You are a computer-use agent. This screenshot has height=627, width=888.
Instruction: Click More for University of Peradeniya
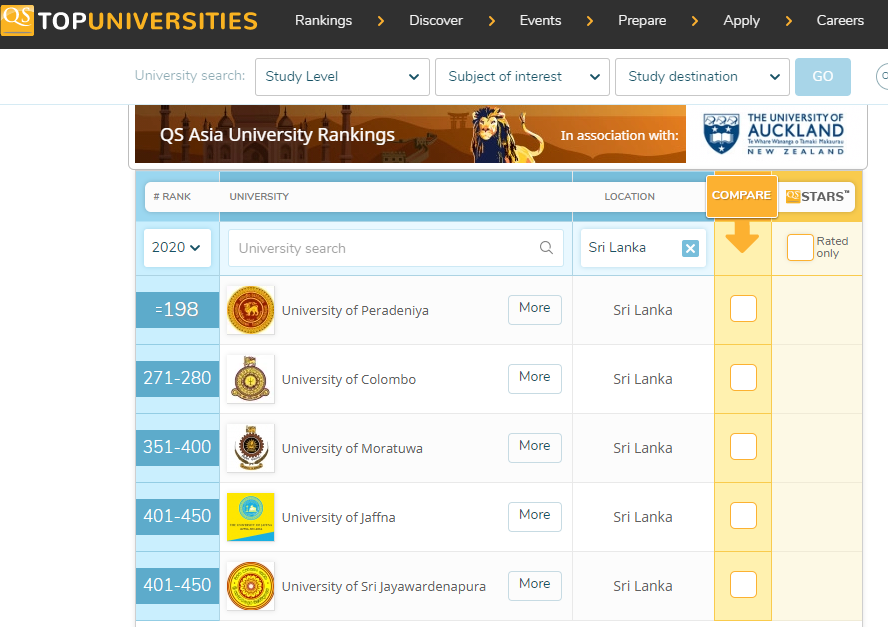[535, 309]
